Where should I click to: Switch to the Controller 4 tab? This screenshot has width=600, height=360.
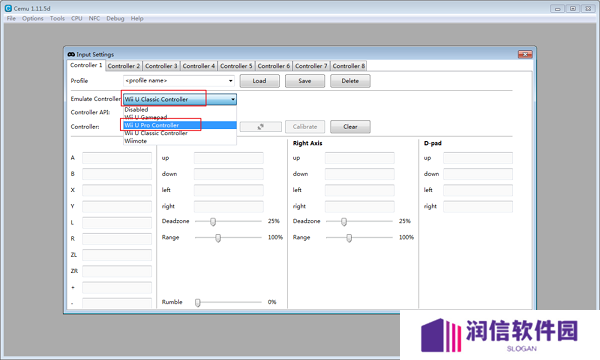[x=199, y=66]
